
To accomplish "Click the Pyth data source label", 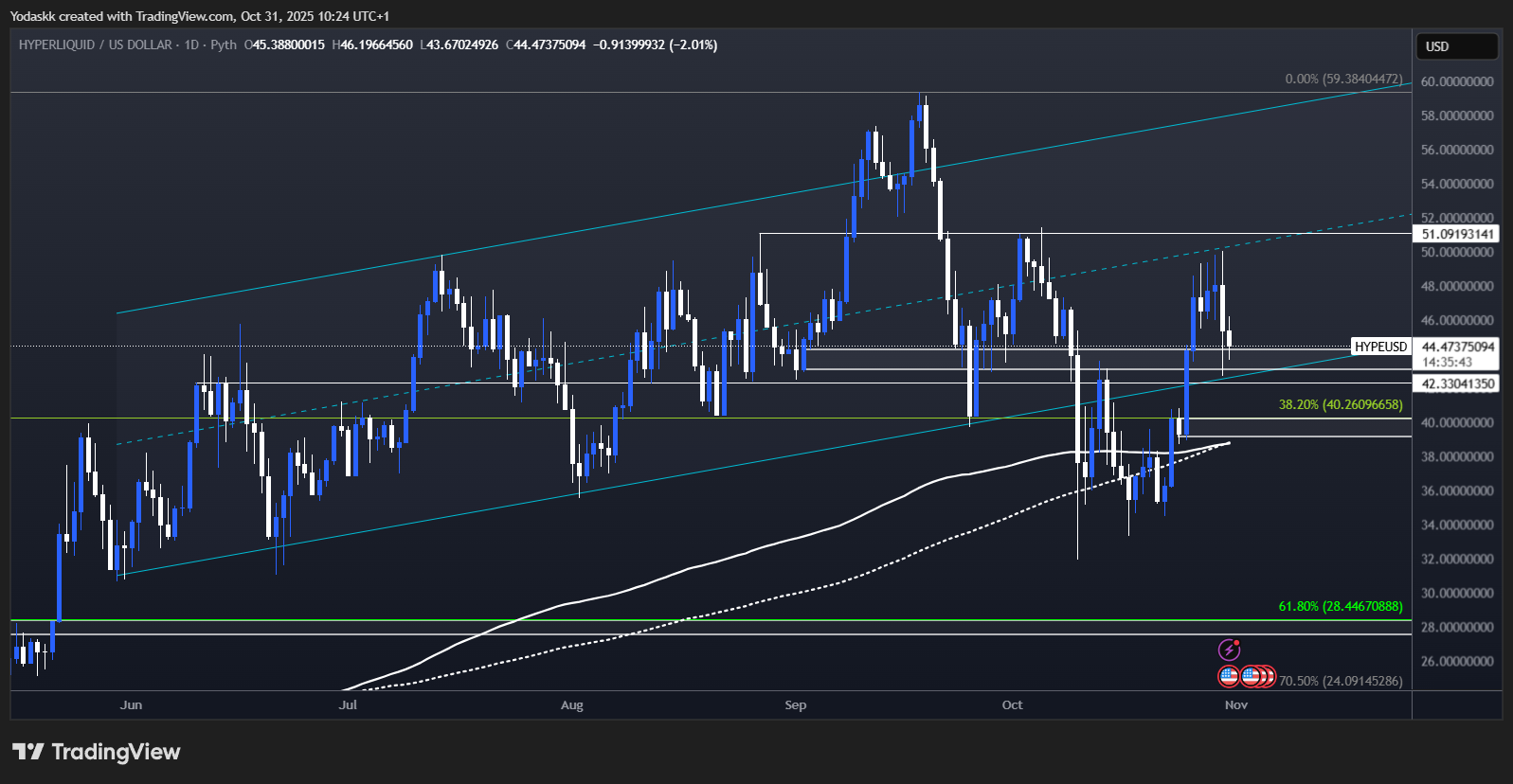I will click(224, 45).
